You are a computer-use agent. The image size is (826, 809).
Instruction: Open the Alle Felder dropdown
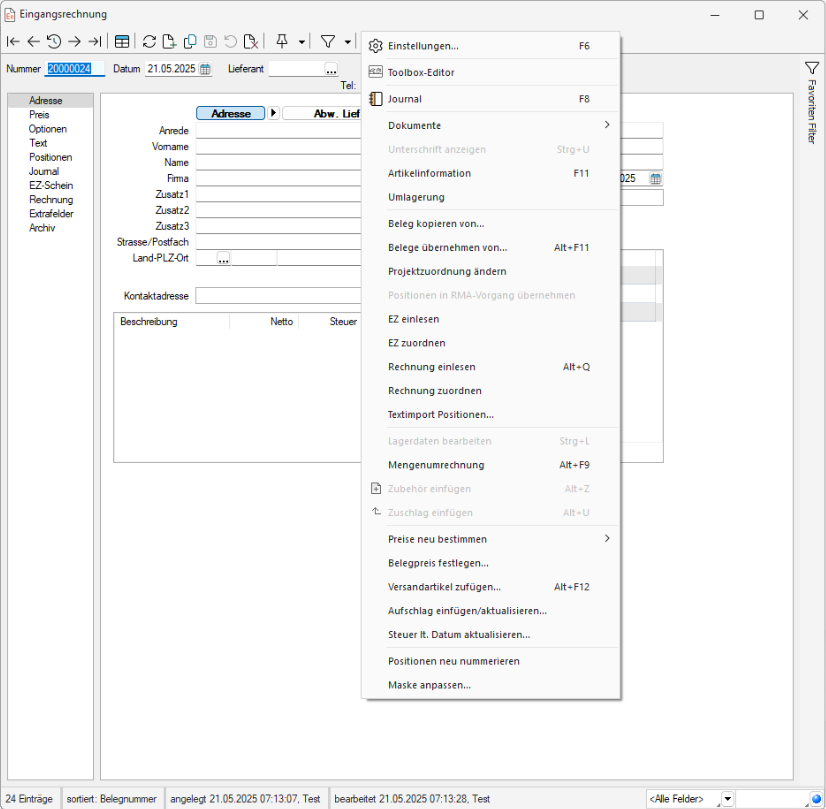[x=727, y=799]
